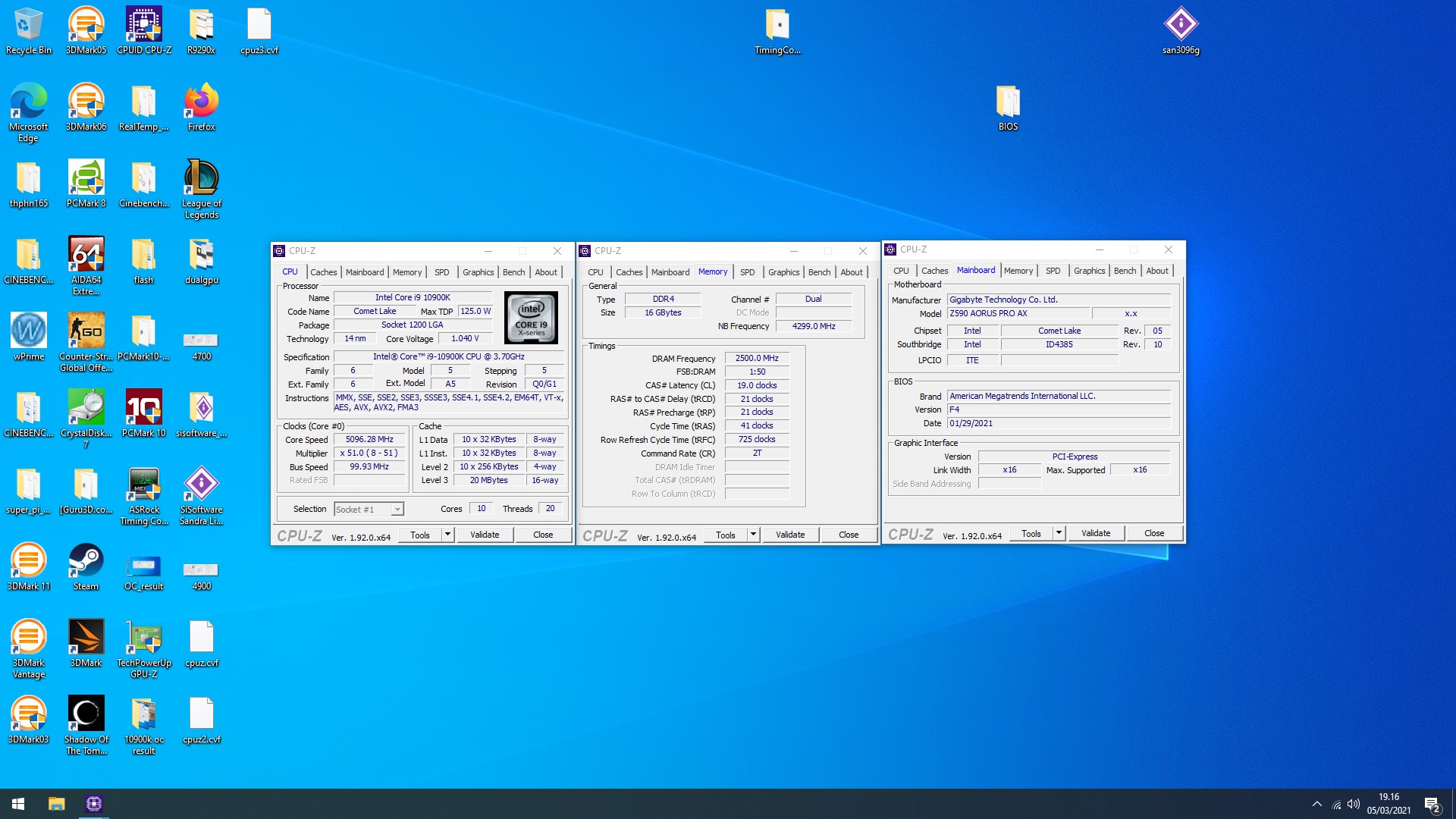Open TechPowerUp GPU-Z shortcut
The image size is (1456, 819).
[x=144, y=648]
